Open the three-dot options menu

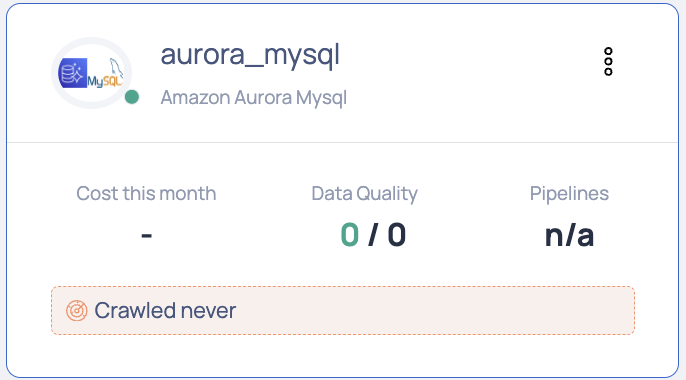pyautogui.click(x=608, y=62)
